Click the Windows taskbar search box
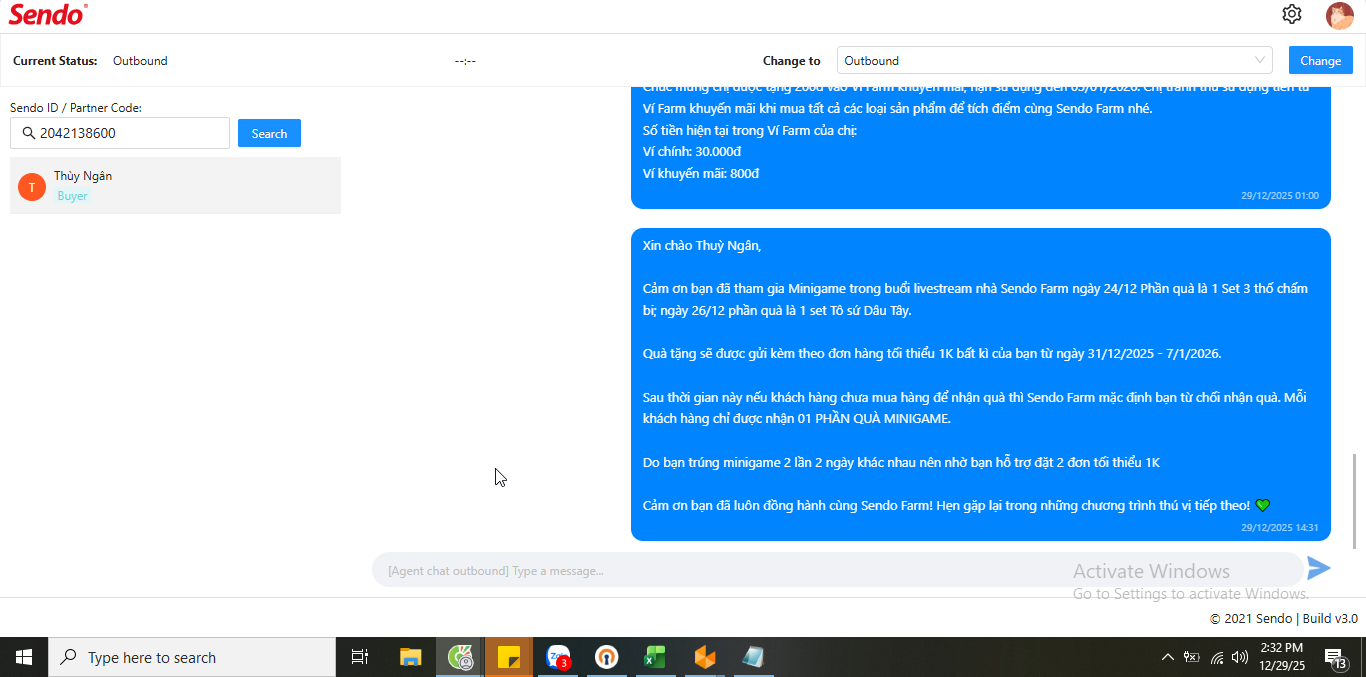 [192, 657]
